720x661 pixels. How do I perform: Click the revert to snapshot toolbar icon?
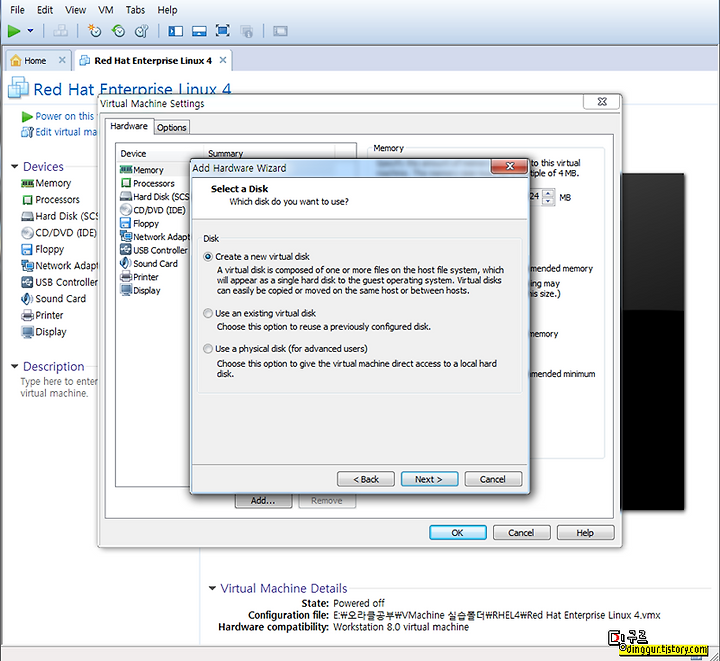pyautogui.click(x=118, y=31)
